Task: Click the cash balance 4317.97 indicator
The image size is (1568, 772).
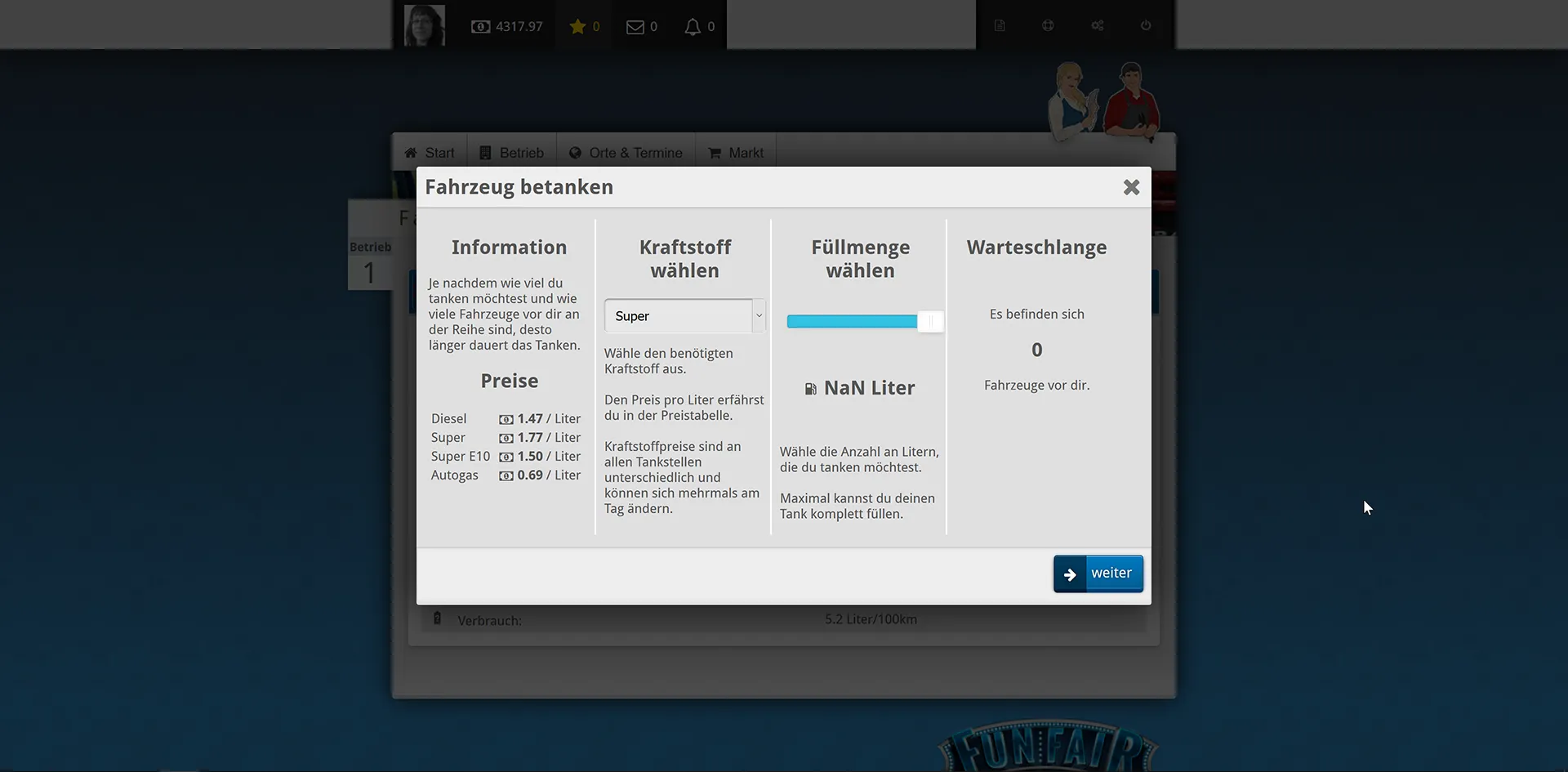Action: click(x=507, y=27)
